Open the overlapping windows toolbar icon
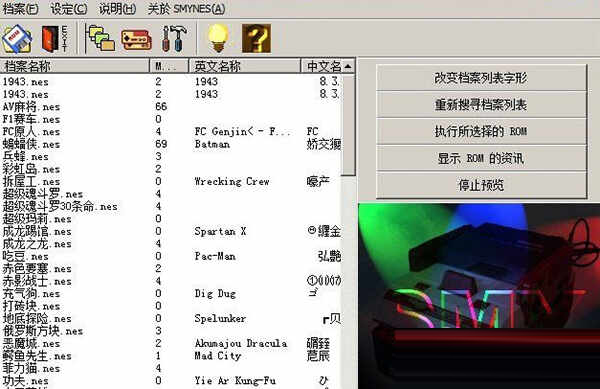 100,38
